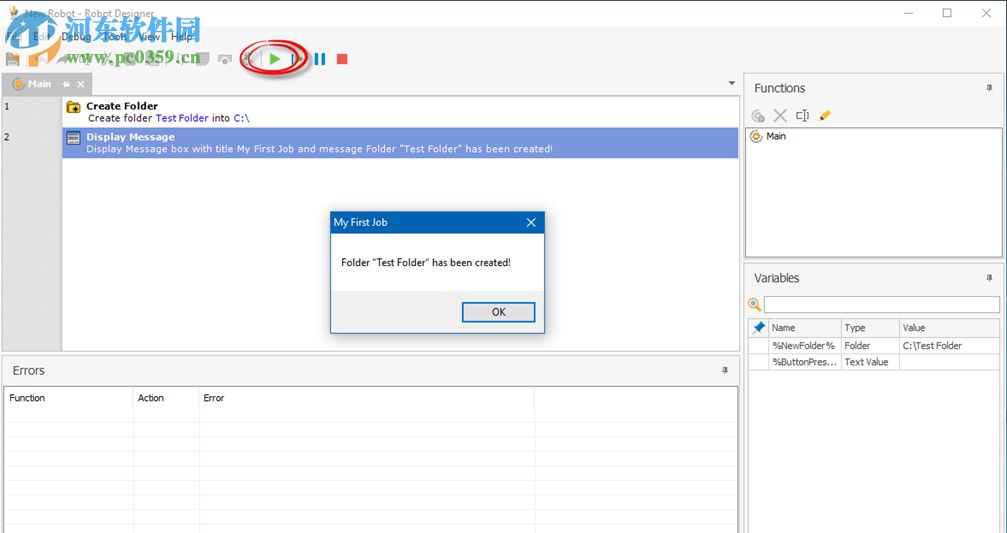The height and width of the screenshot is (533, 1007).
Task: Click the Main function's gear icon
Action: click(757, 136)
